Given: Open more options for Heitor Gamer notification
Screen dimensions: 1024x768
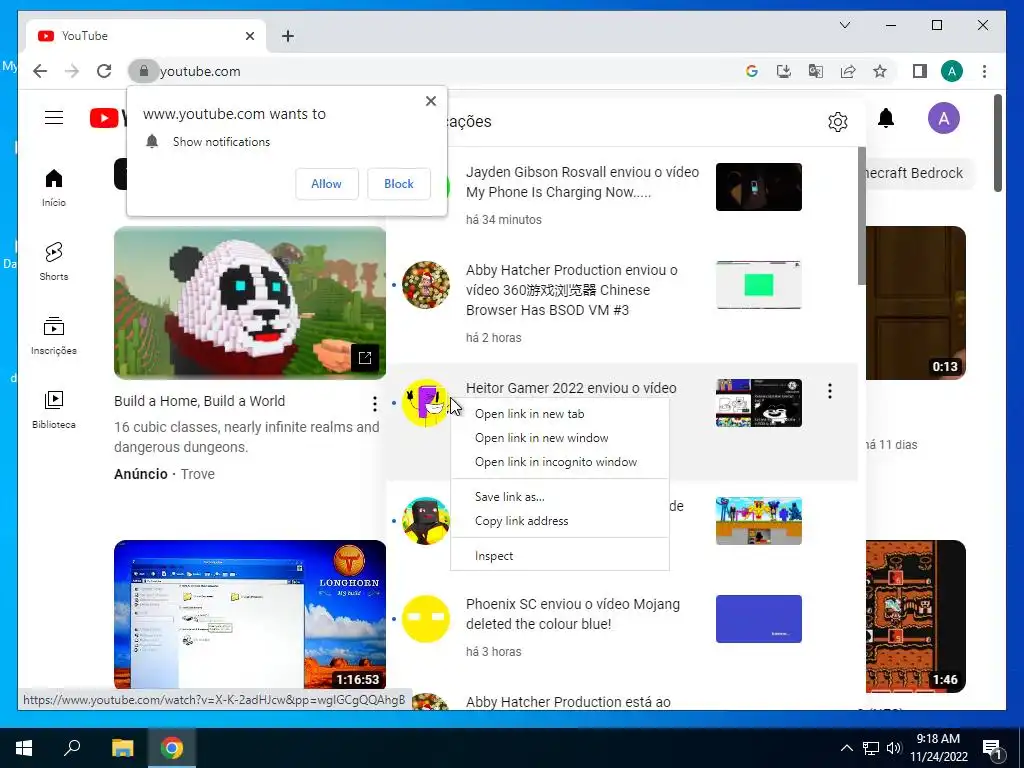Looking at the screenshot, I should coord(829,391).
